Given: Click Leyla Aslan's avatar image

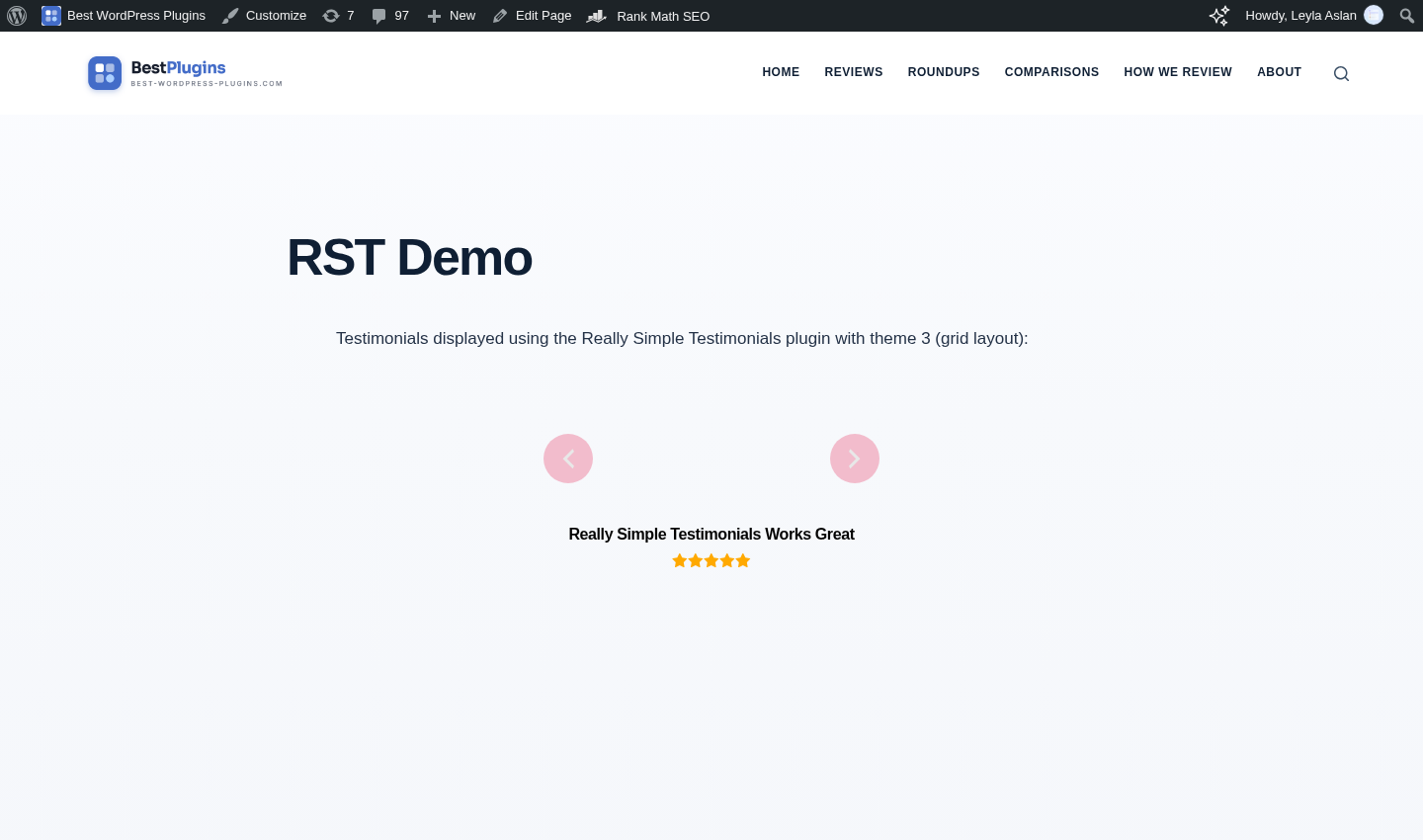Looking at the screenshot, I should [x=1374, y=15].
